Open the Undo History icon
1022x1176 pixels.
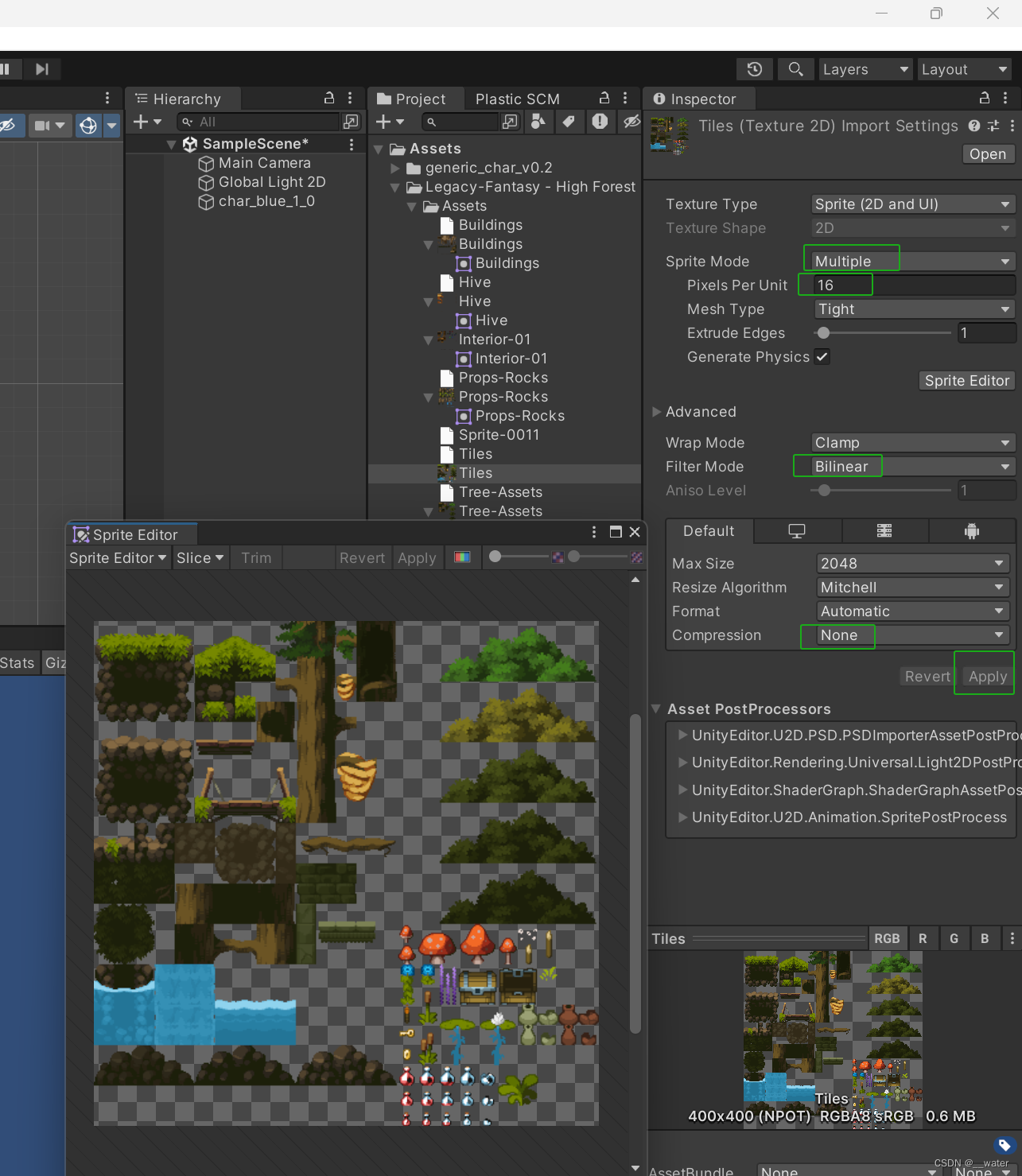(755, 69)
